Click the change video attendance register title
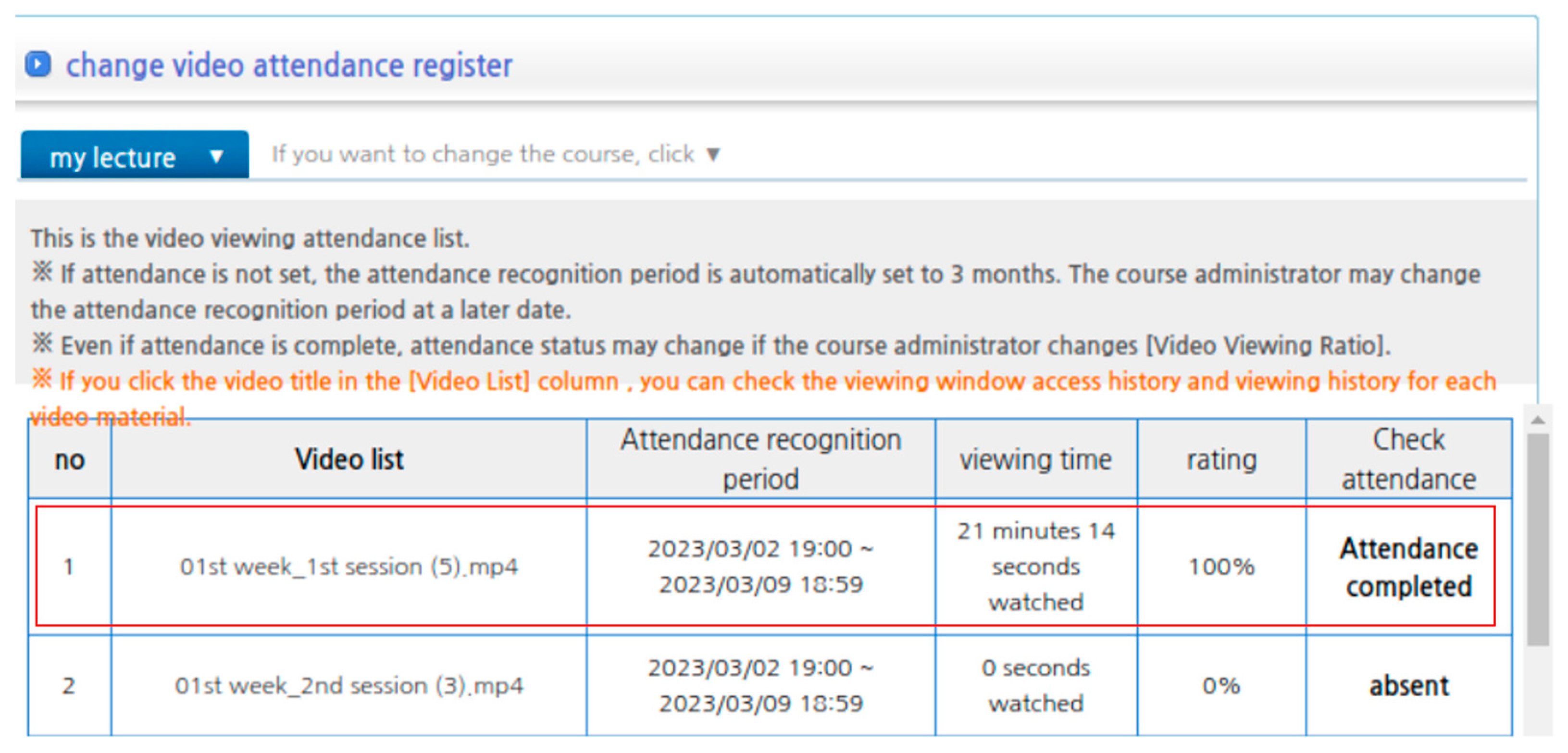 (289, 65)
